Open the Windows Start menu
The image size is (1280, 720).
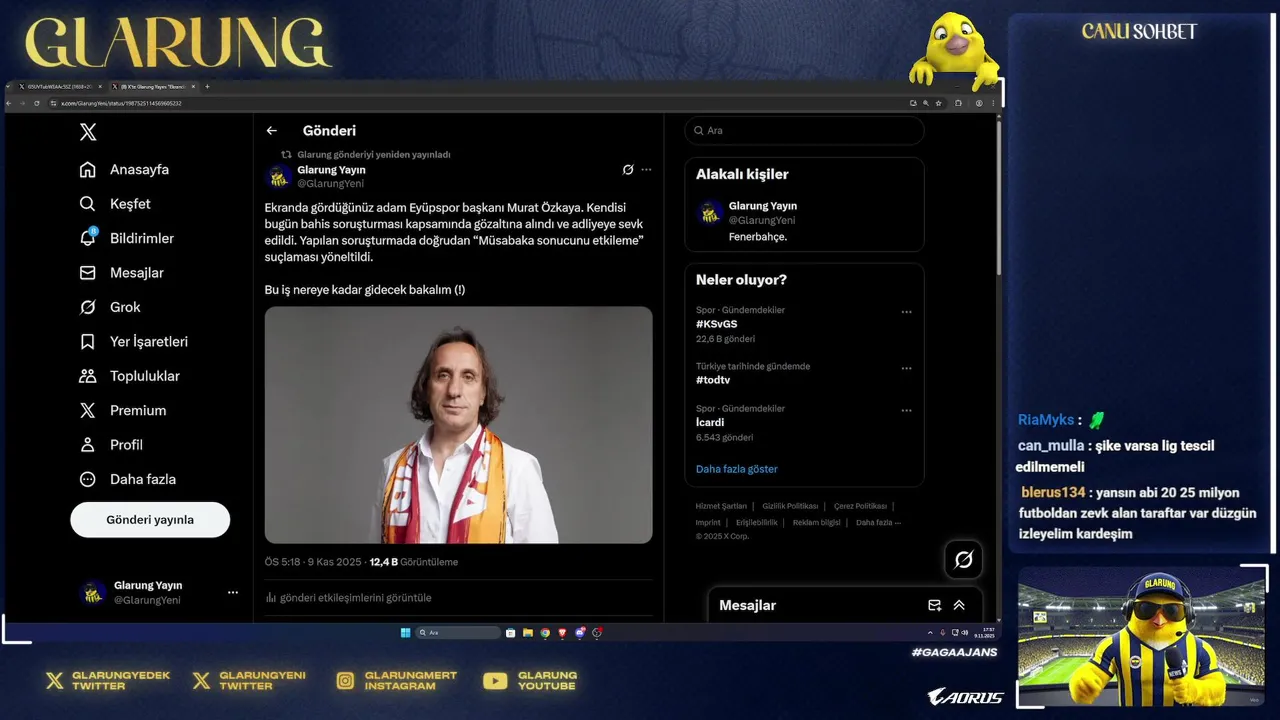tap(405, 632)
